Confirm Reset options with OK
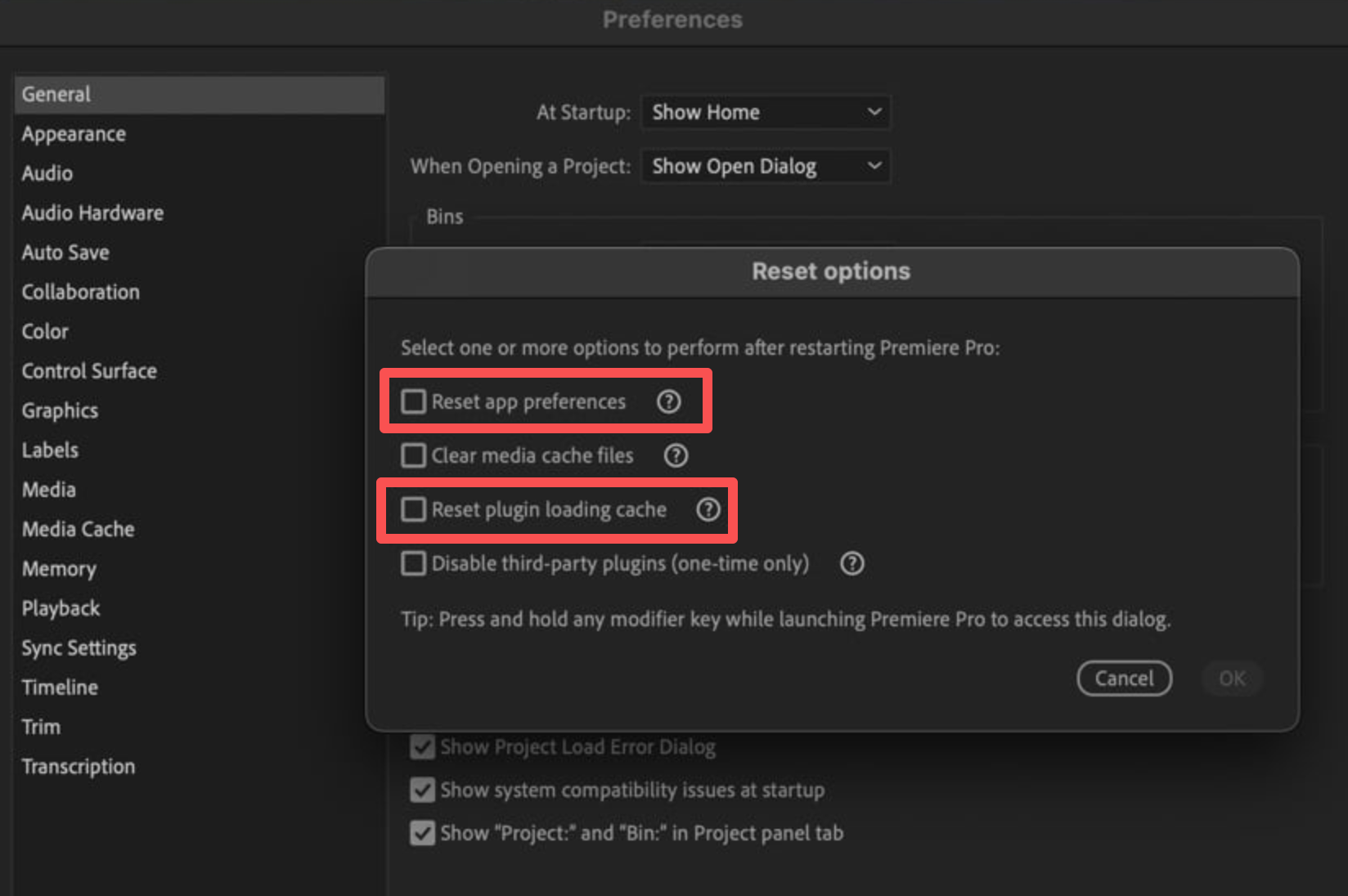 click(x=1232, y=679)
